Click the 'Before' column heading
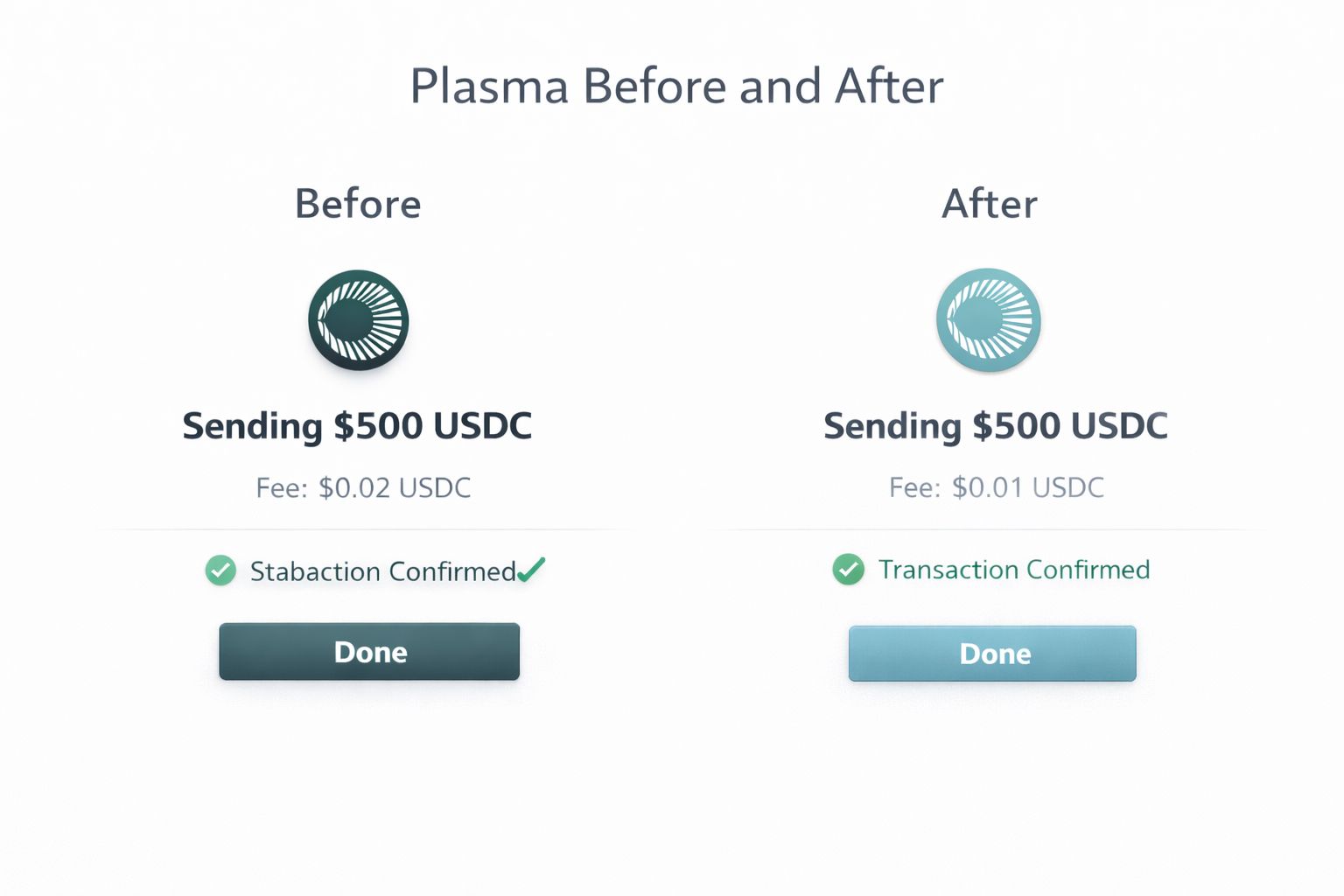 click(358, 204)
